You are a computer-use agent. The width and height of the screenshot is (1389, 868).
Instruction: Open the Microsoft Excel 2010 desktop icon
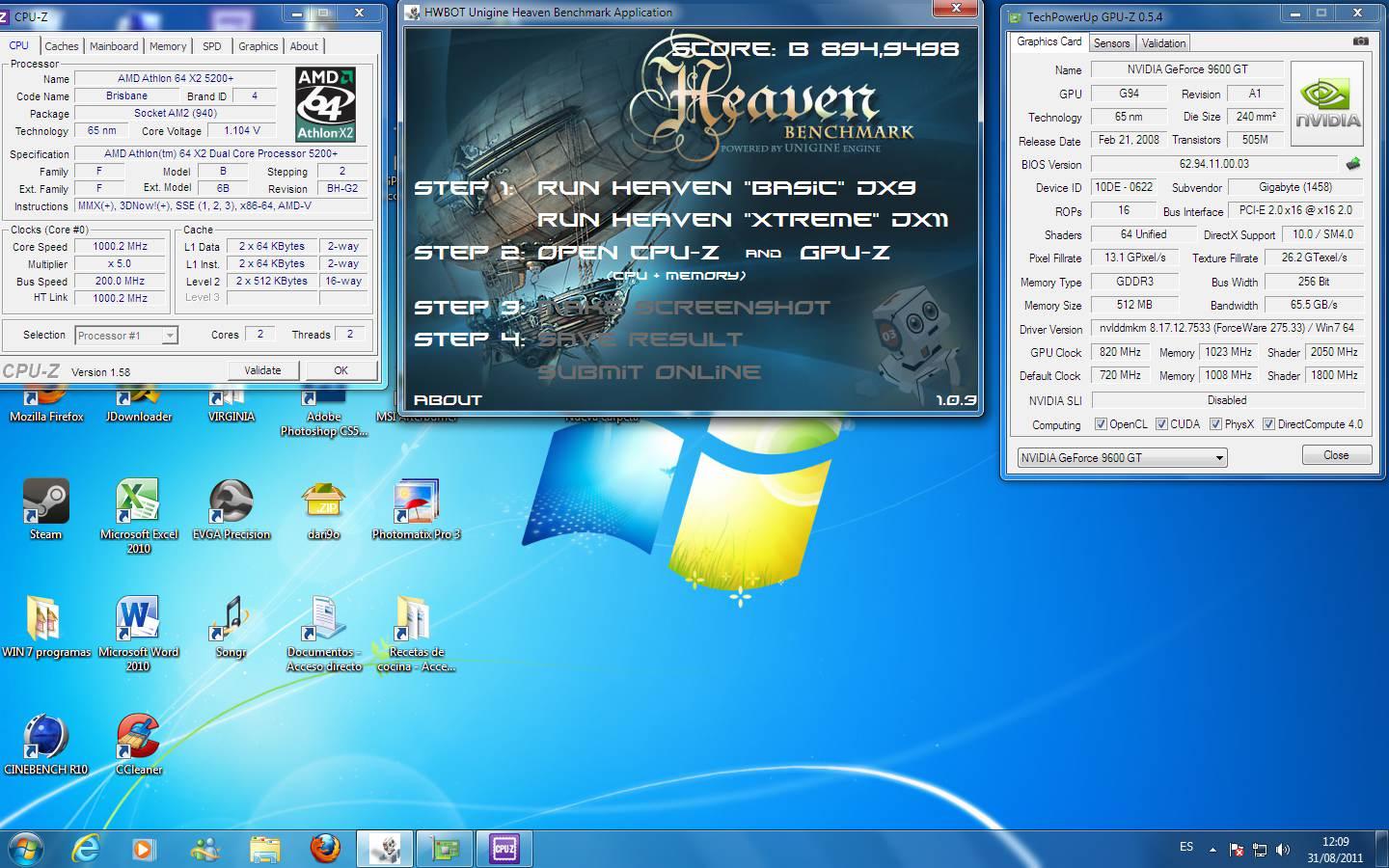click(x=138, y=516)
